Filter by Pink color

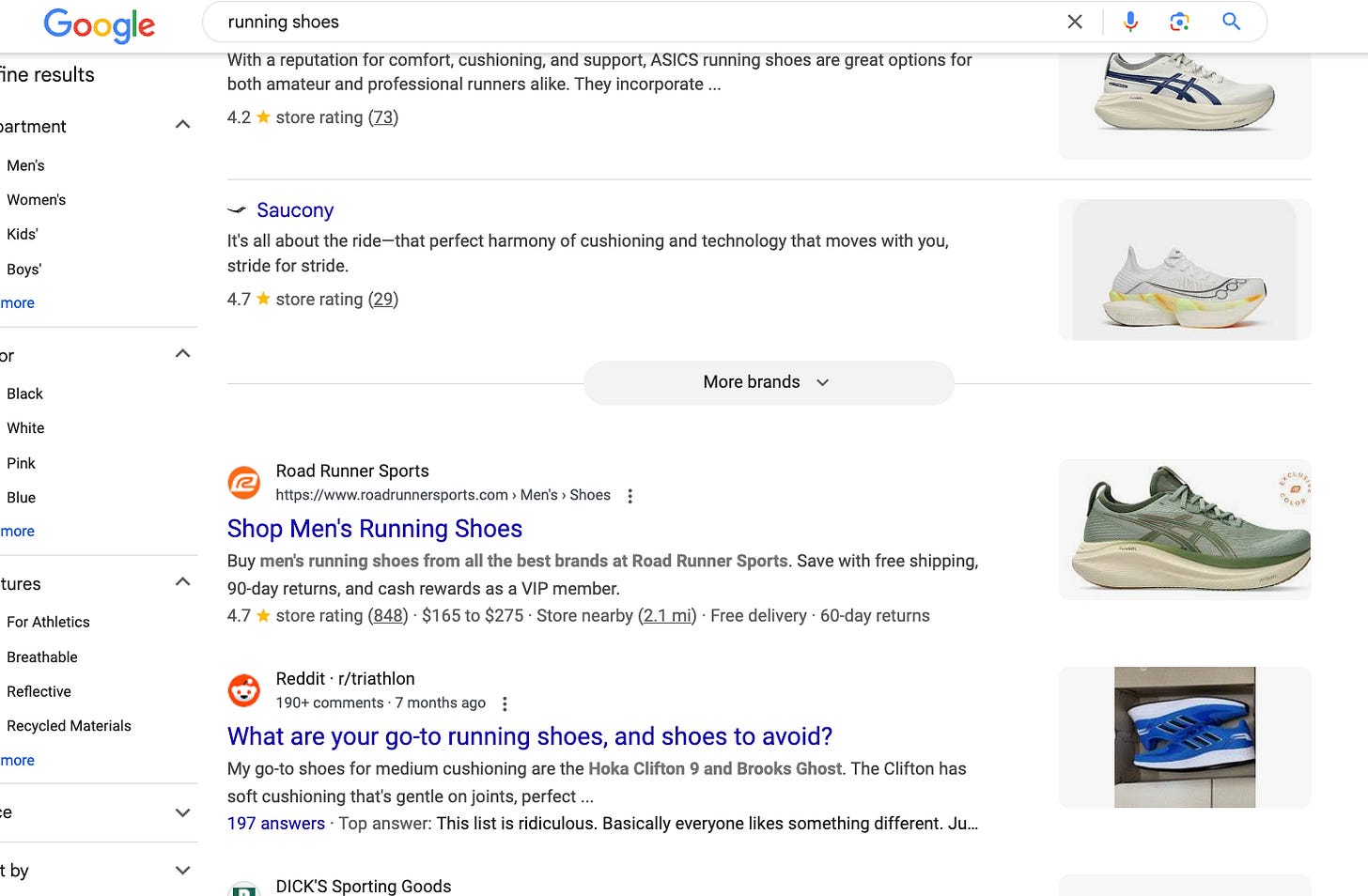coord(21,463)
